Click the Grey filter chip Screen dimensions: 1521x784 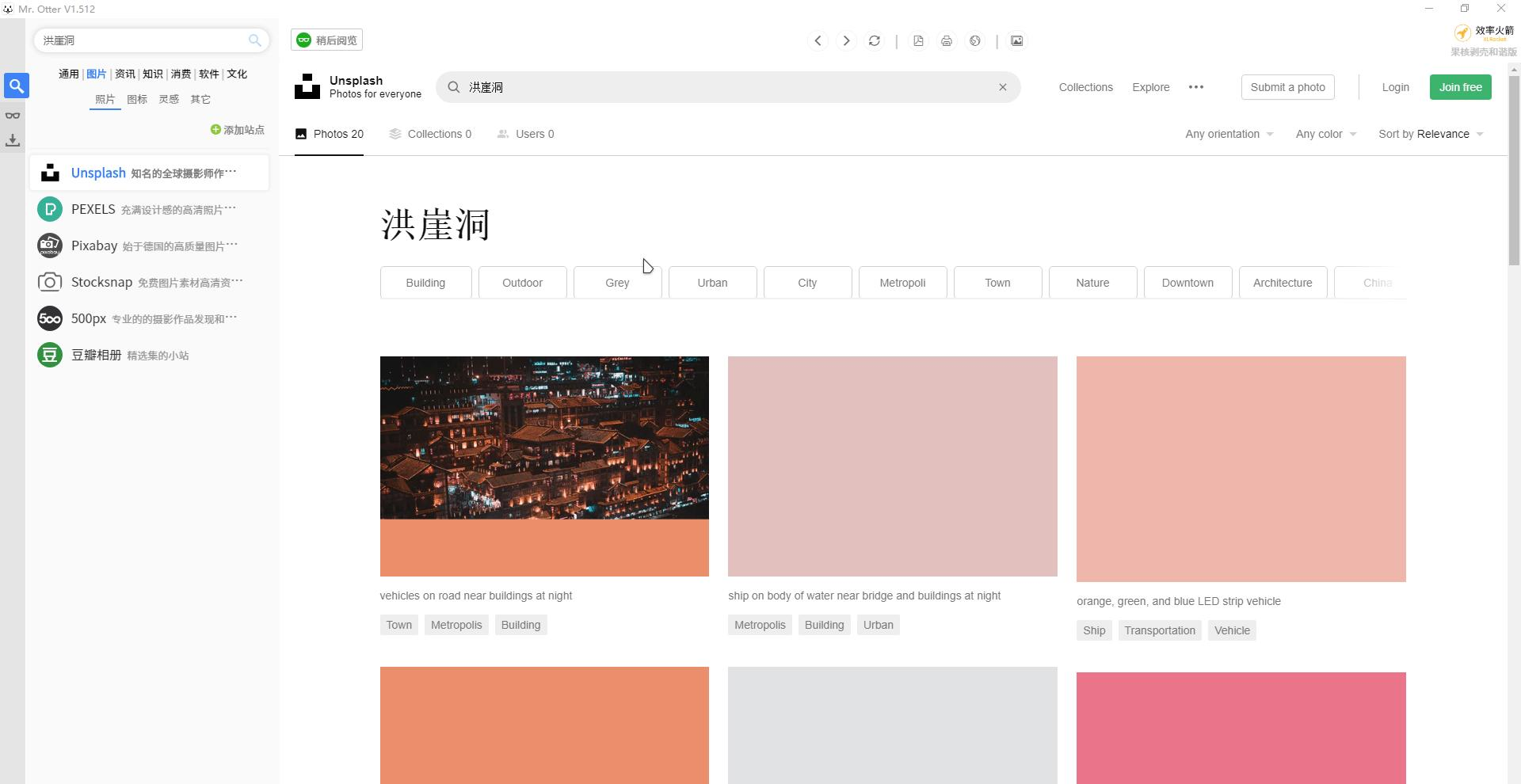[618, 283]
